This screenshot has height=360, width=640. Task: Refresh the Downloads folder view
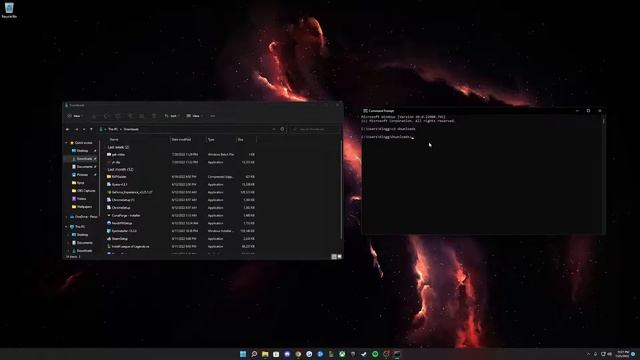point(282,129)
